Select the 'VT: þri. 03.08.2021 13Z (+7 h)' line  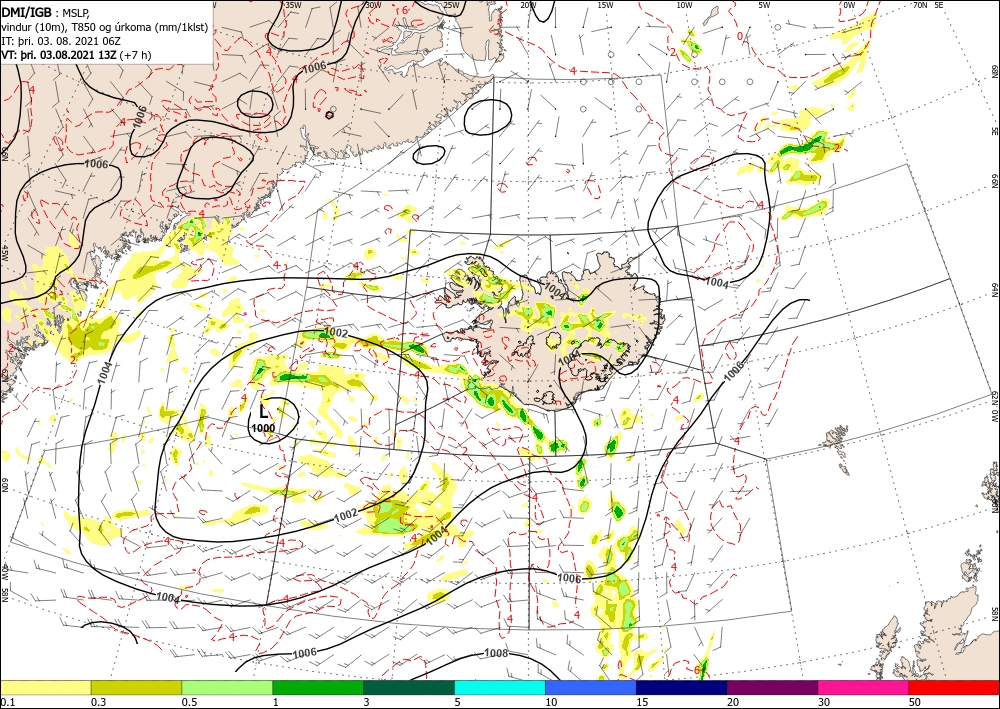tap(77, 54)
